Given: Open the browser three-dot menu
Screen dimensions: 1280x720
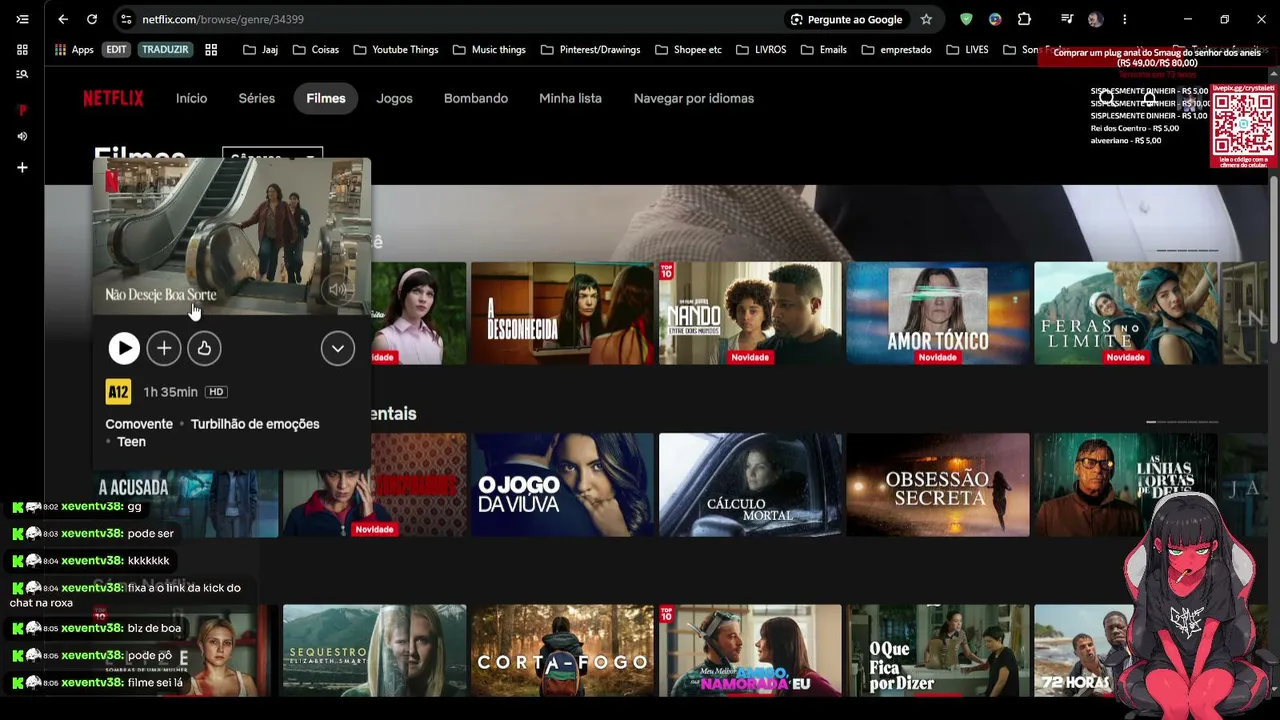Looking at the screenshot, I should click(x=1125, y=19).
